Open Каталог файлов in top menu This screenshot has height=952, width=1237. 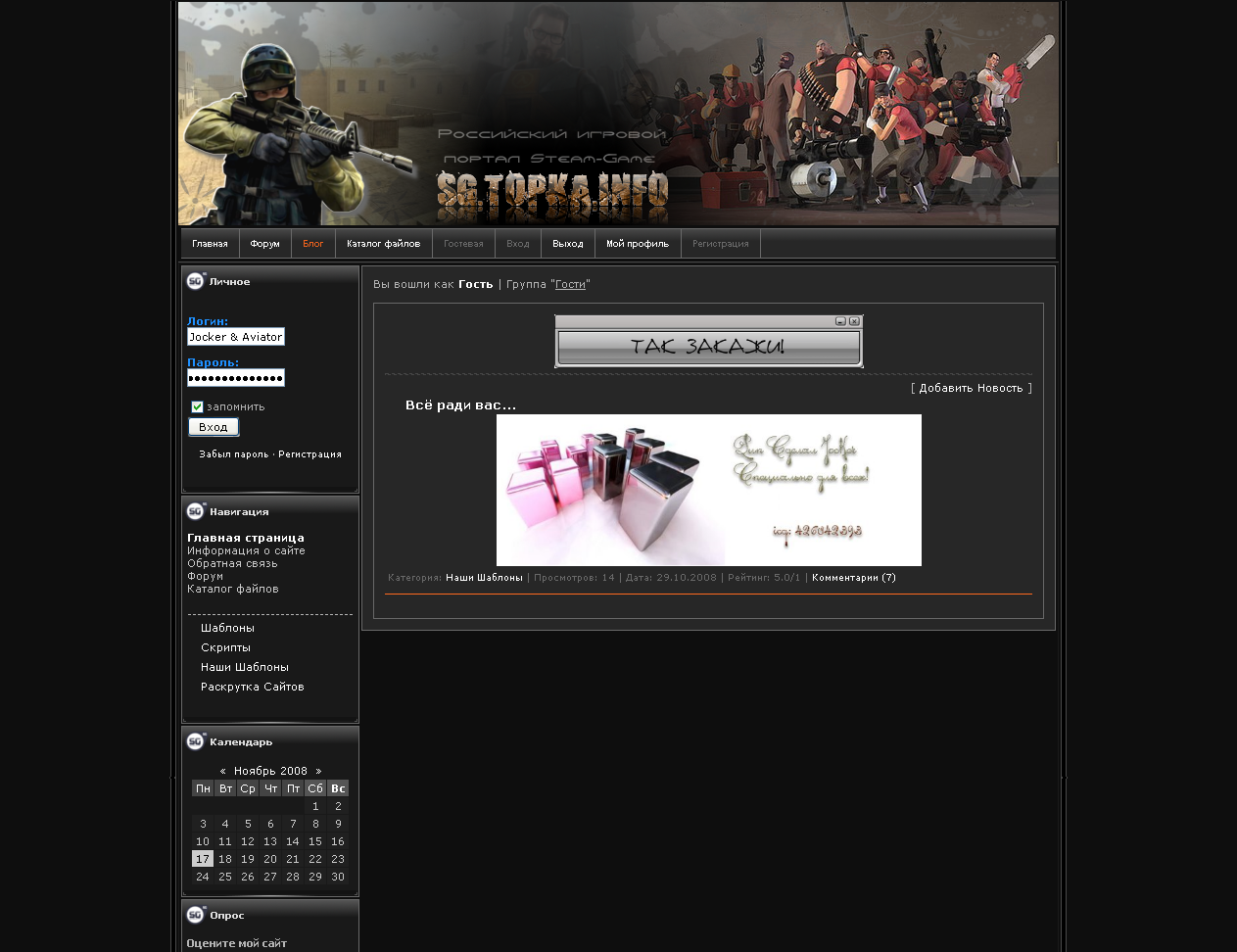point(384,244)
